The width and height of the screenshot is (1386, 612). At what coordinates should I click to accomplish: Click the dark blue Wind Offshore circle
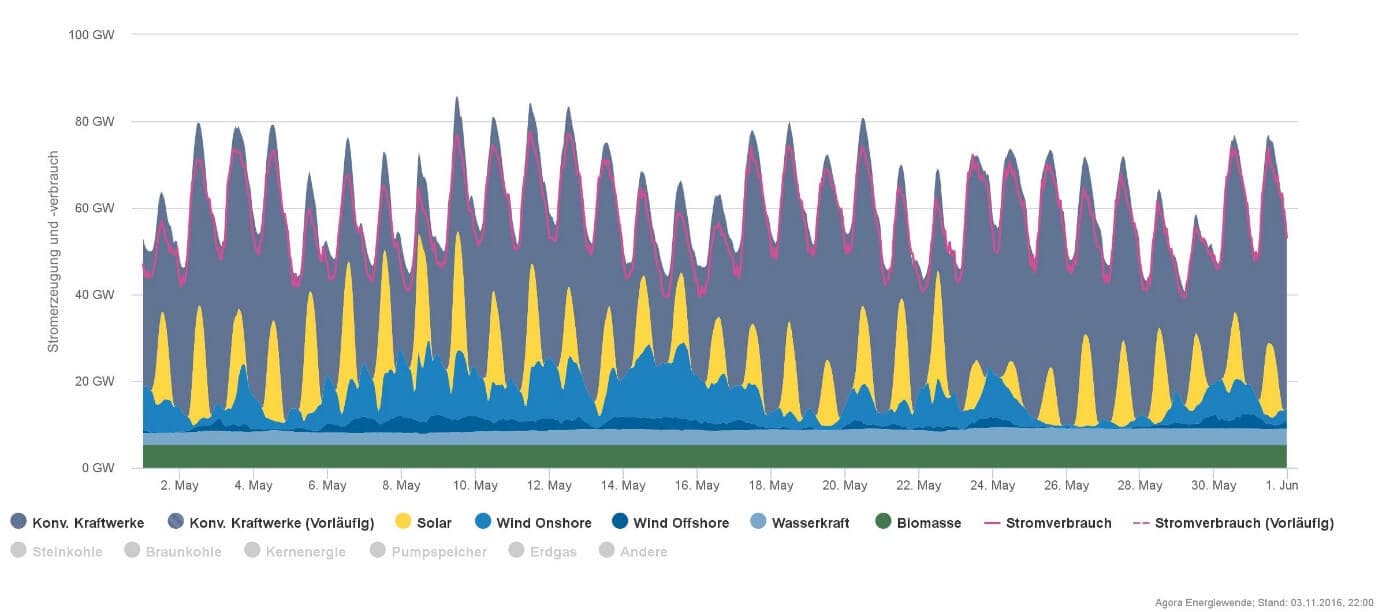(x=619, y=522)
